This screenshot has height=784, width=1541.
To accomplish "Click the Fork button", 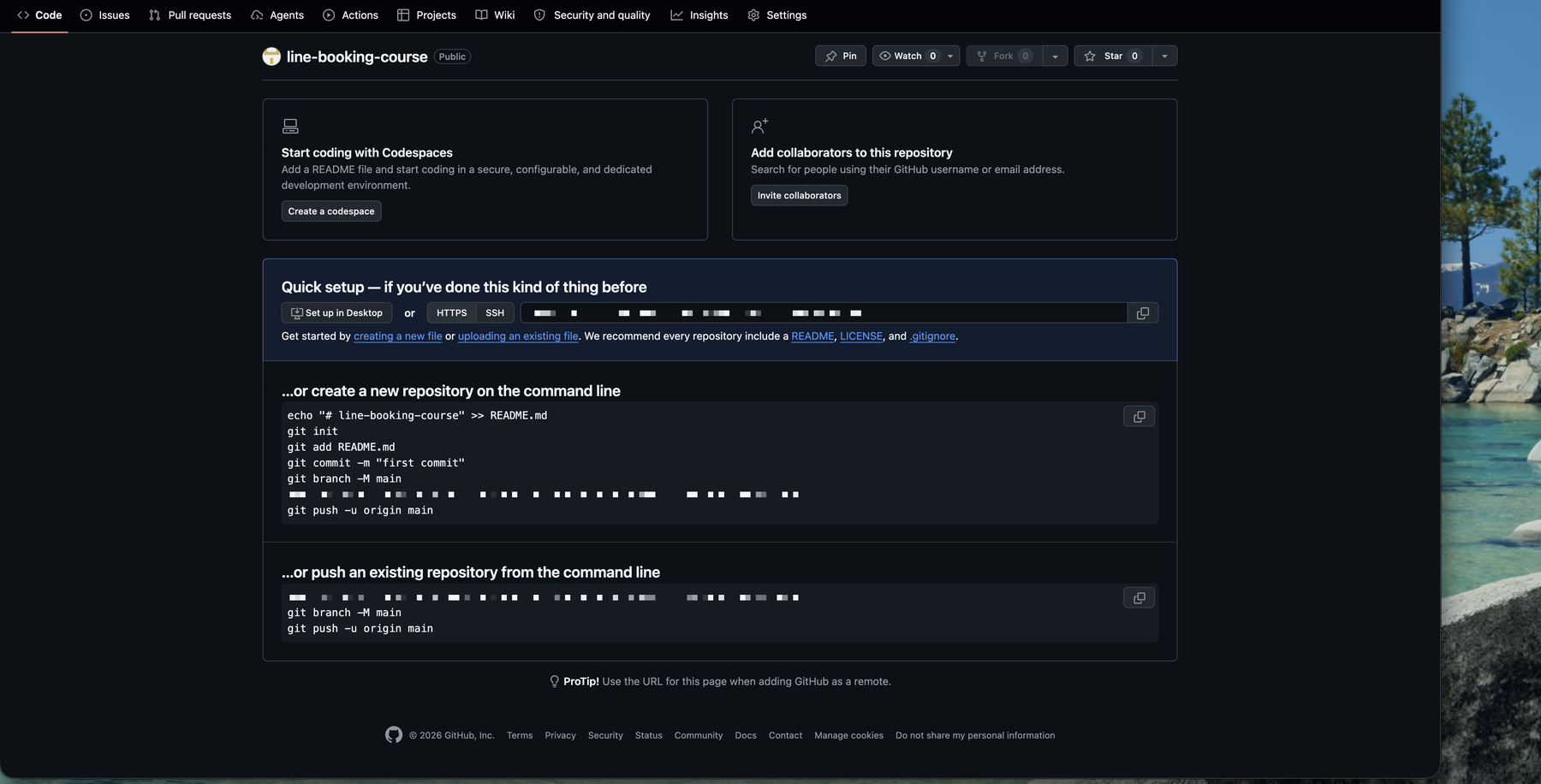I will (1004, 56).
